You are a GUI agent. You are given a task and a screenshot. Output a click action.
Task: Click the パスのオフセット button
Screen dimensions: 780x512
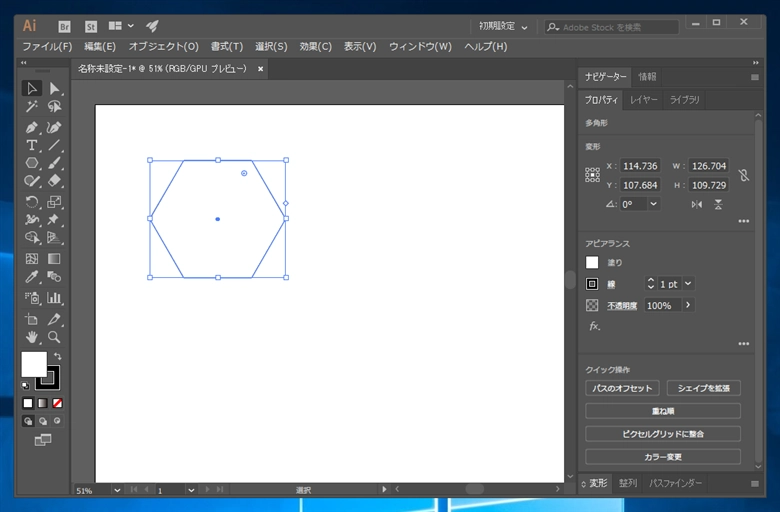[x=622, y=388]
